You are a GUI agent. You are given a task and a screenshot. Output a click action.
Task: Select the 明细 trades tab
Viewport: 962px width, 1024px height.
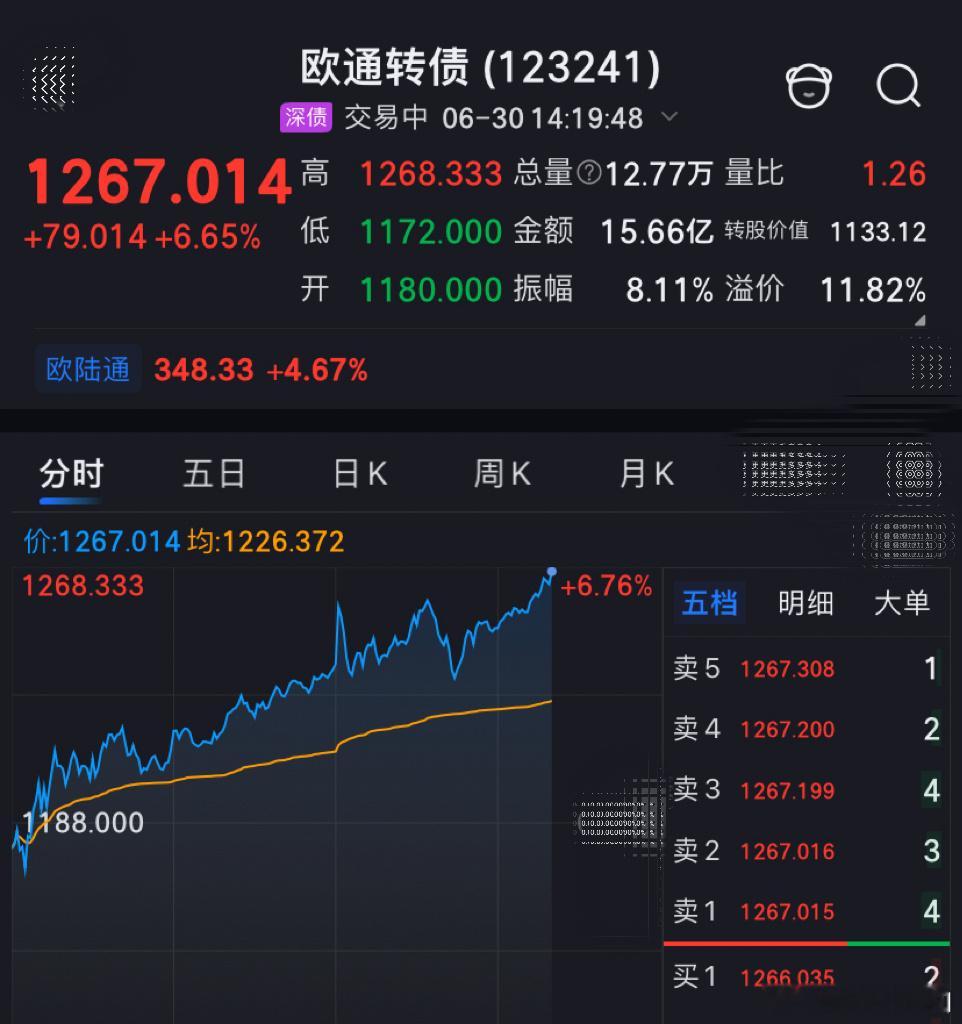point(805,602)
